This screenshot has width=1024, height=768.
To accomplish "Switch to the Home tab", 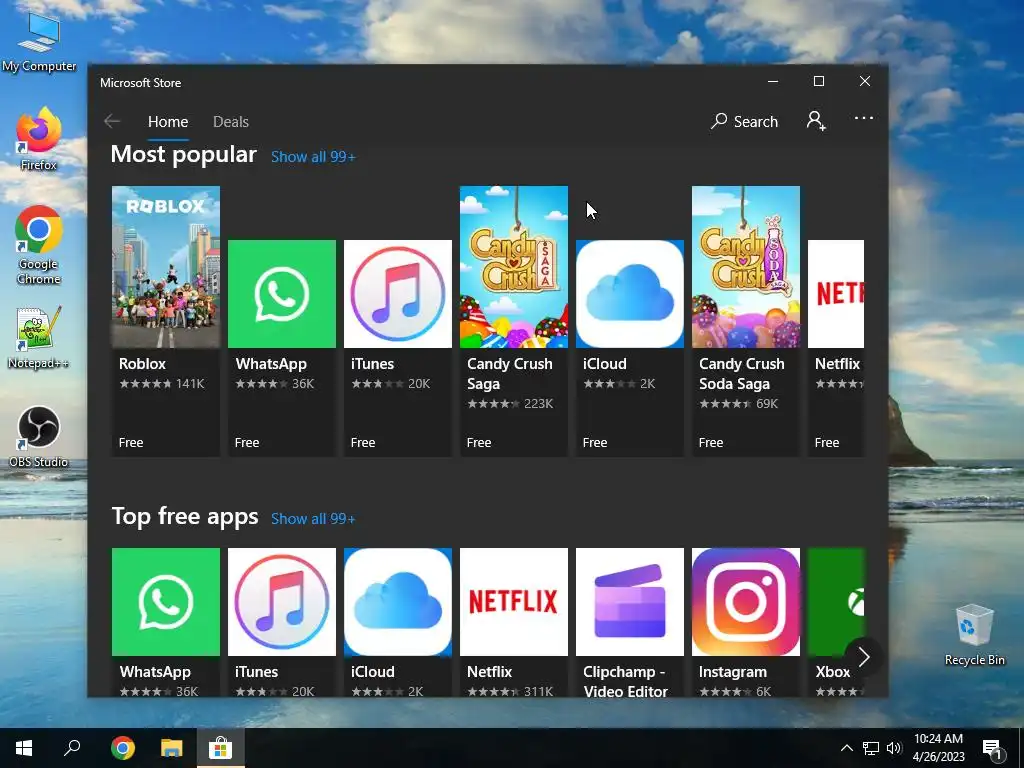I will (x=168, y=121).
